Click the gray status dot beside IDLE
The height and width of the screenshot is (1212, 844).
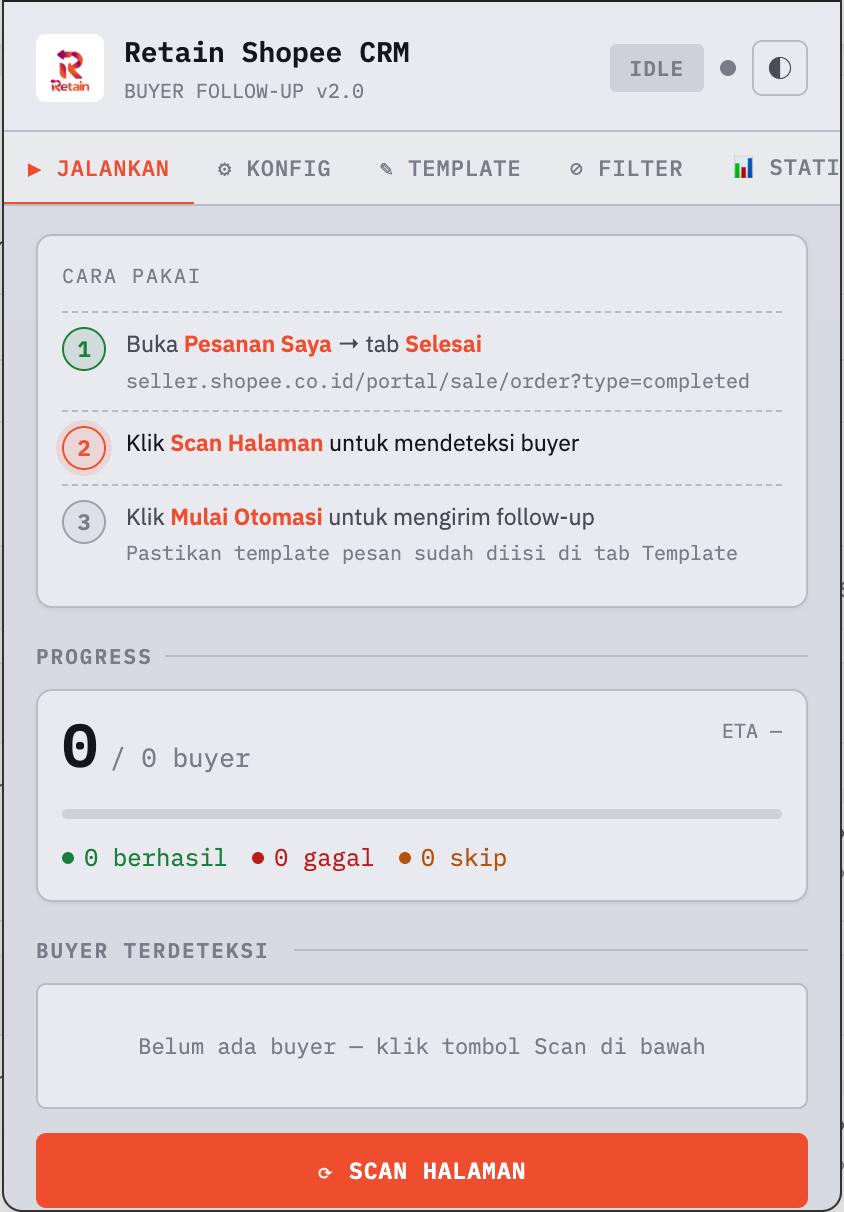tap(728, 68)
